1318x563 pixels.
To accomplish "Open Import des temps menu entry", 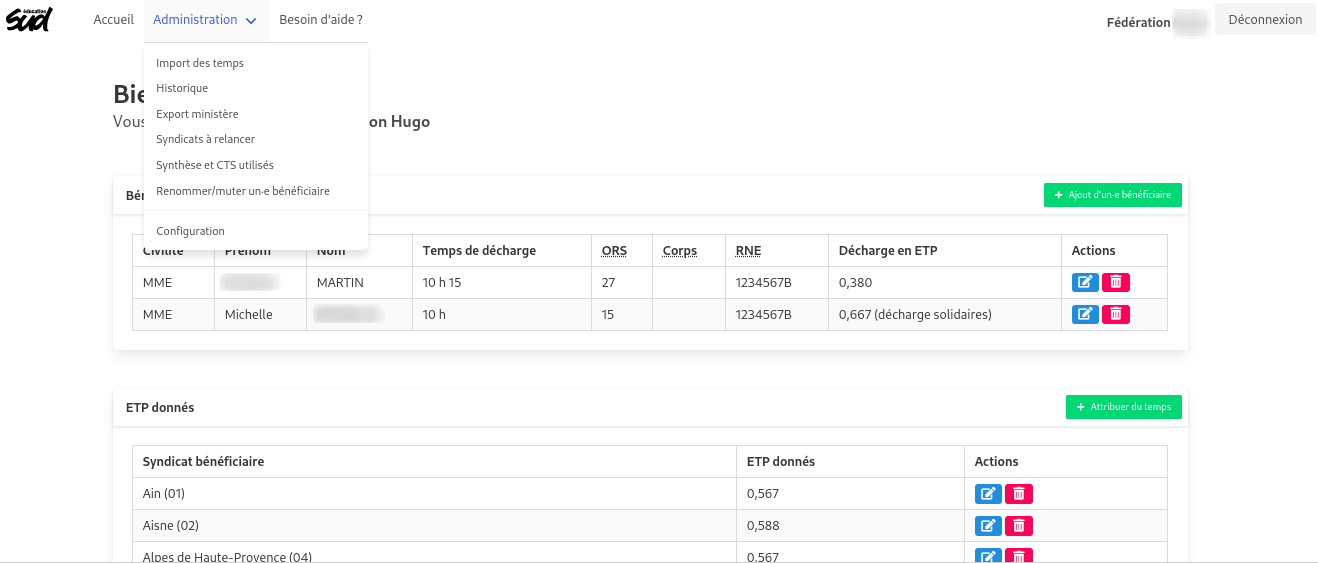I will click(200, 63).
